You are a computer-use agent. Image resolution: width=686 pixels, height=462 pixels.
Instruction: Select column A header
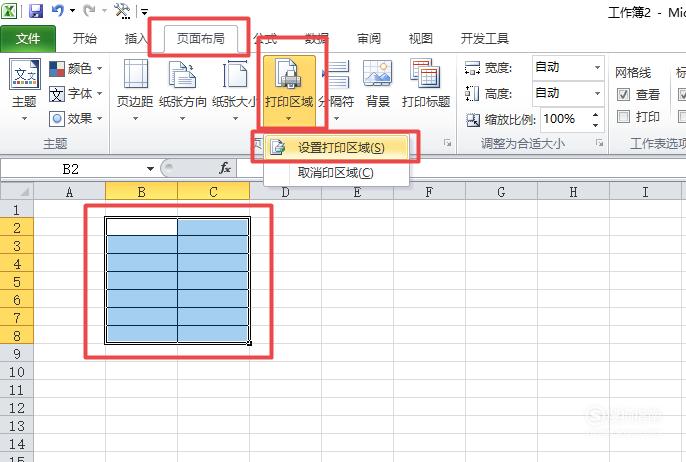(69, 192)
